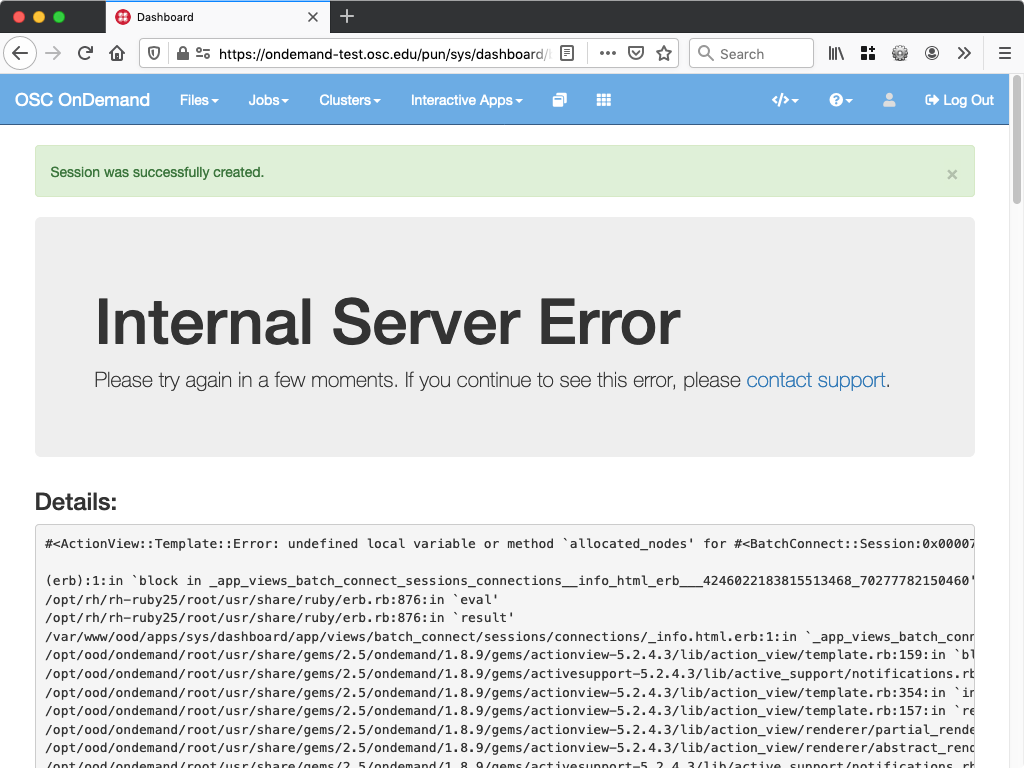The image size is (1024, 768).
Task: Click the URL address field
Action: [385, 54]
